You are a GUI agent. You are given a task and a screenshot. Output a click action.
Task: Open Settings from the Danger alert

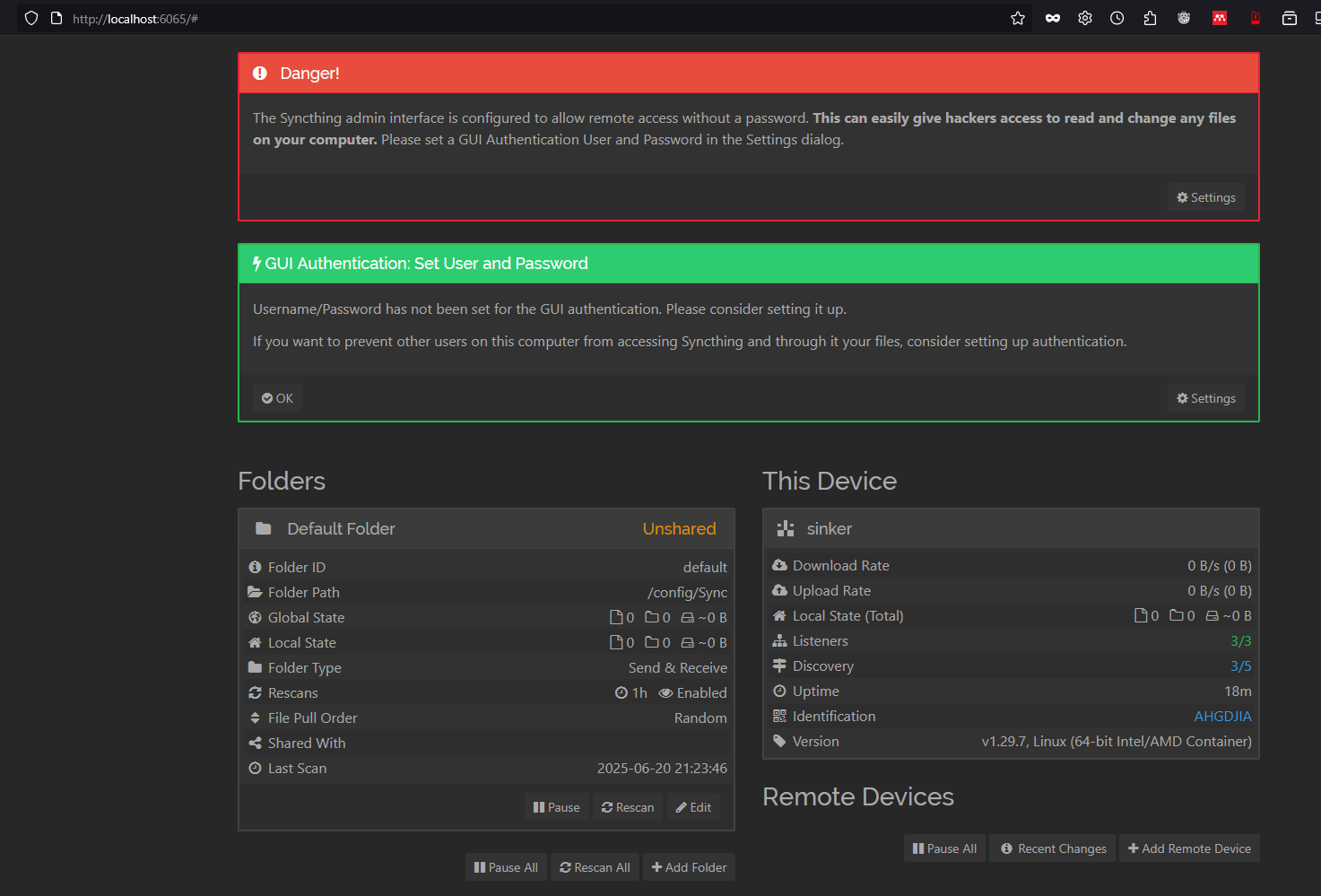pos(1206,197)
